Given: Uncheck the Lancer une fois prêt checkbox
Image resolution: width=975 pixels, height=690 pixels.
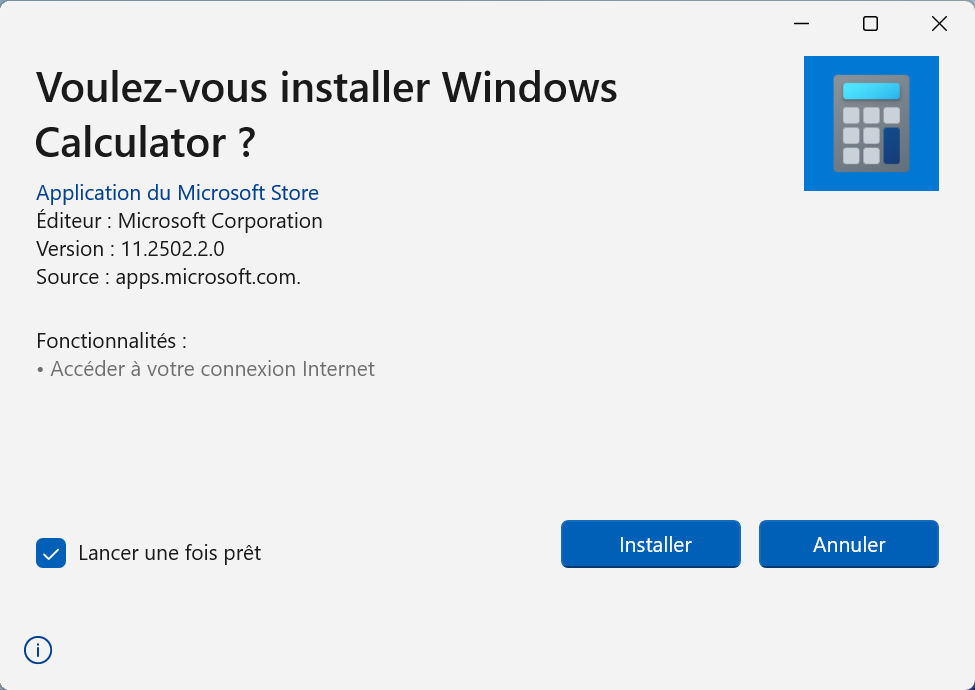Looking at the screenshot, I should point(51,553).
